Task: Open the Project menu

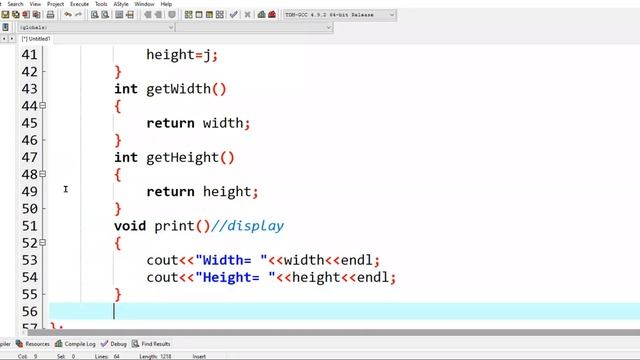Action: pyautogui.click(x=56, y=4)
